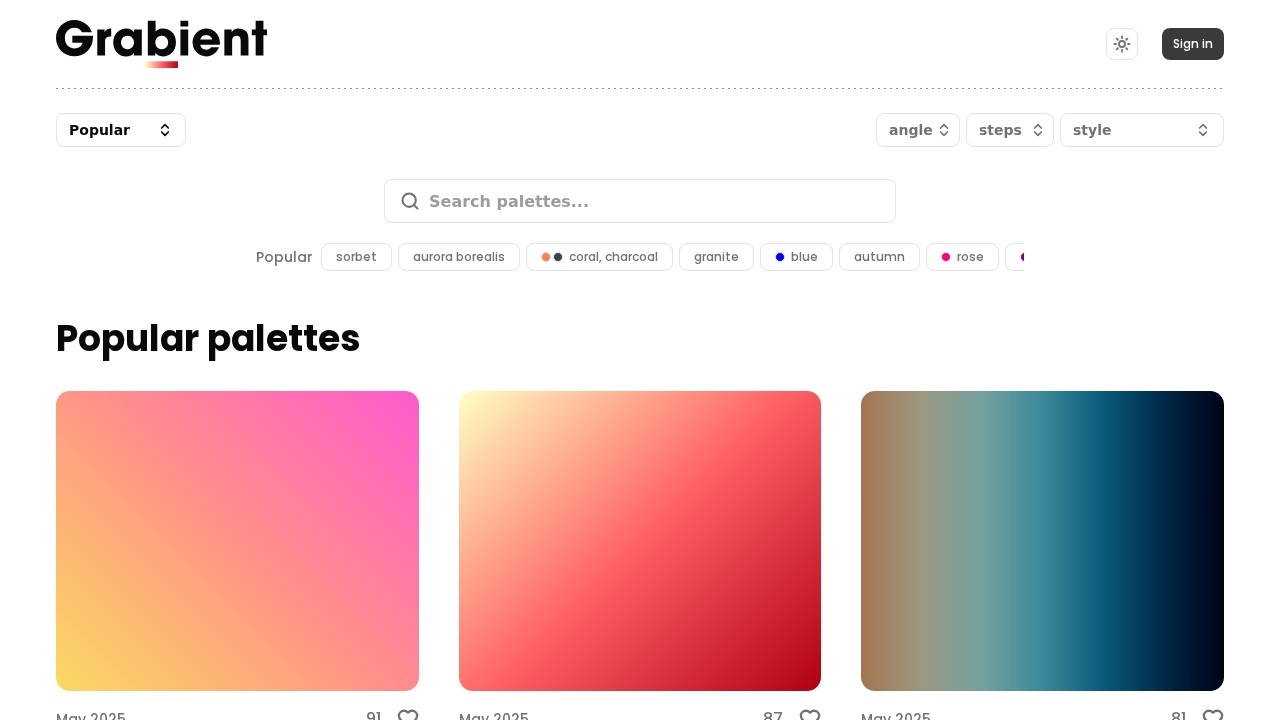Screen dimensions: 1280x720
Task: Open the yellow-to-pink gradient palette card
Action: [x=237, y=541]
